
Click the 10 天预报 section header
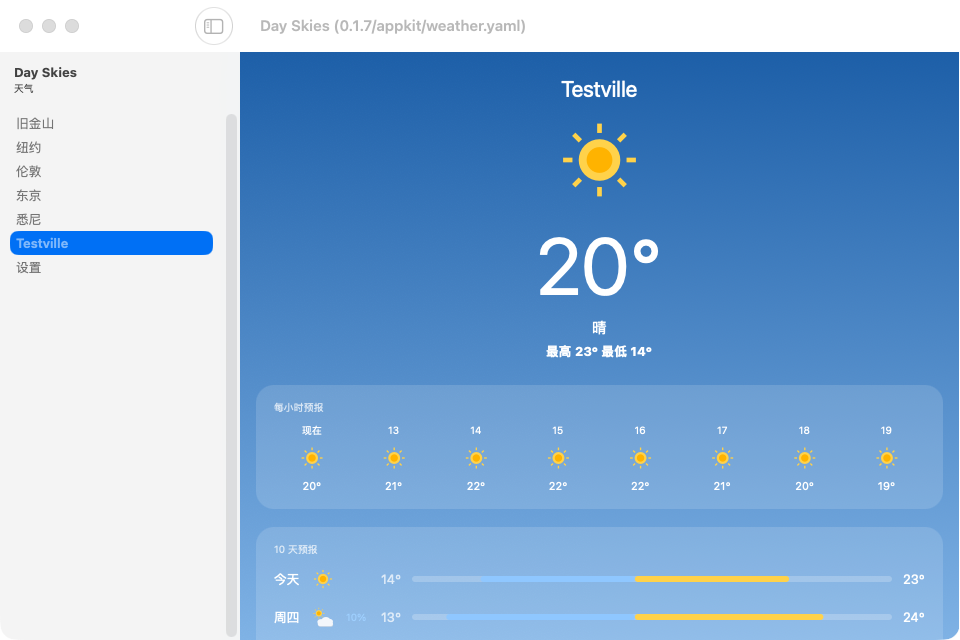(x=295, y=549)
